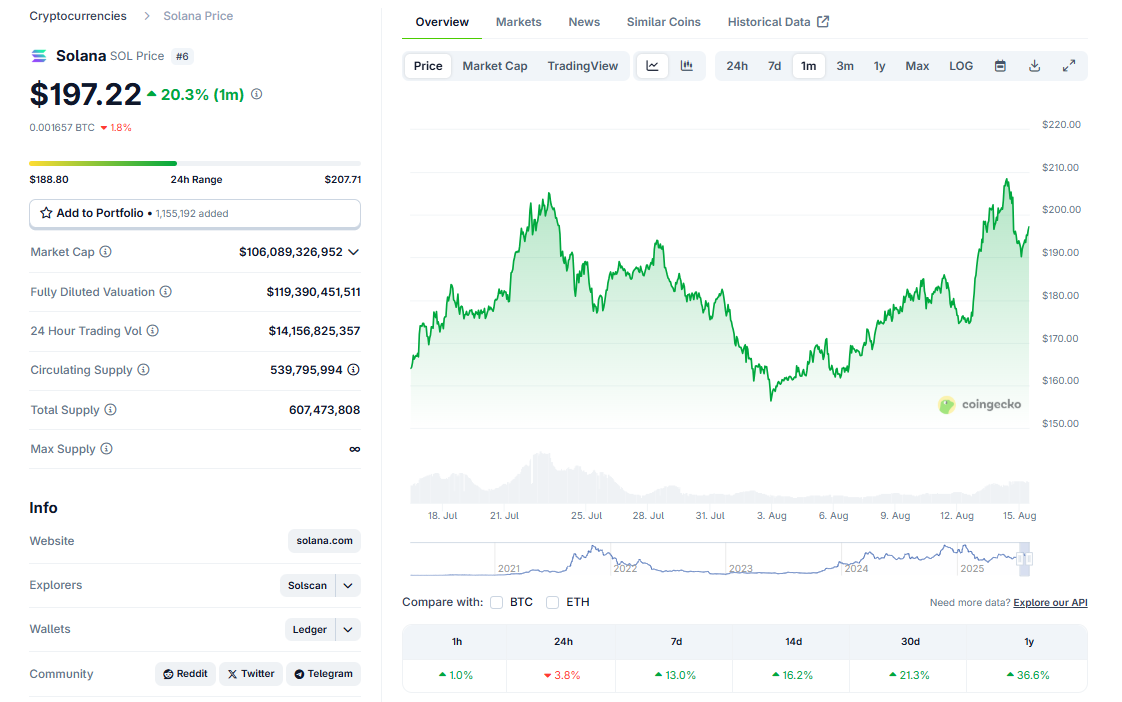Screen dimensions: 1122x702
Task: Follow Explore our API link
Action: (1050, 603)
